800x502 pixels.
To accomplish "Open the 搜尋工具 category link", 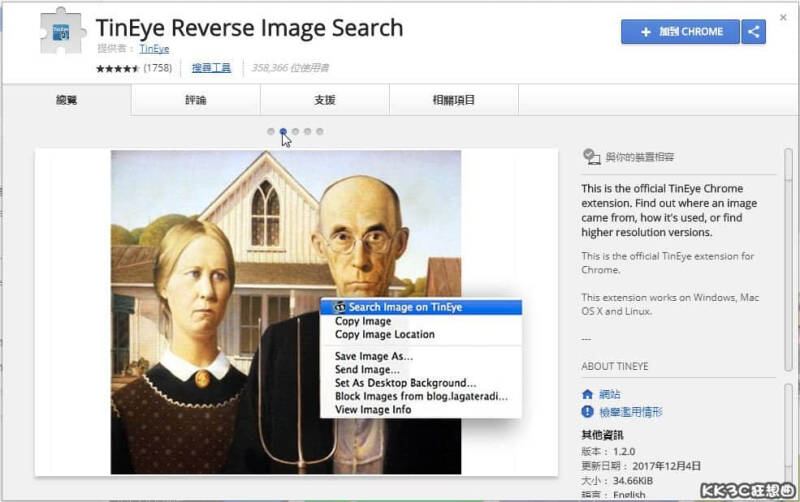I will point(211,68).
